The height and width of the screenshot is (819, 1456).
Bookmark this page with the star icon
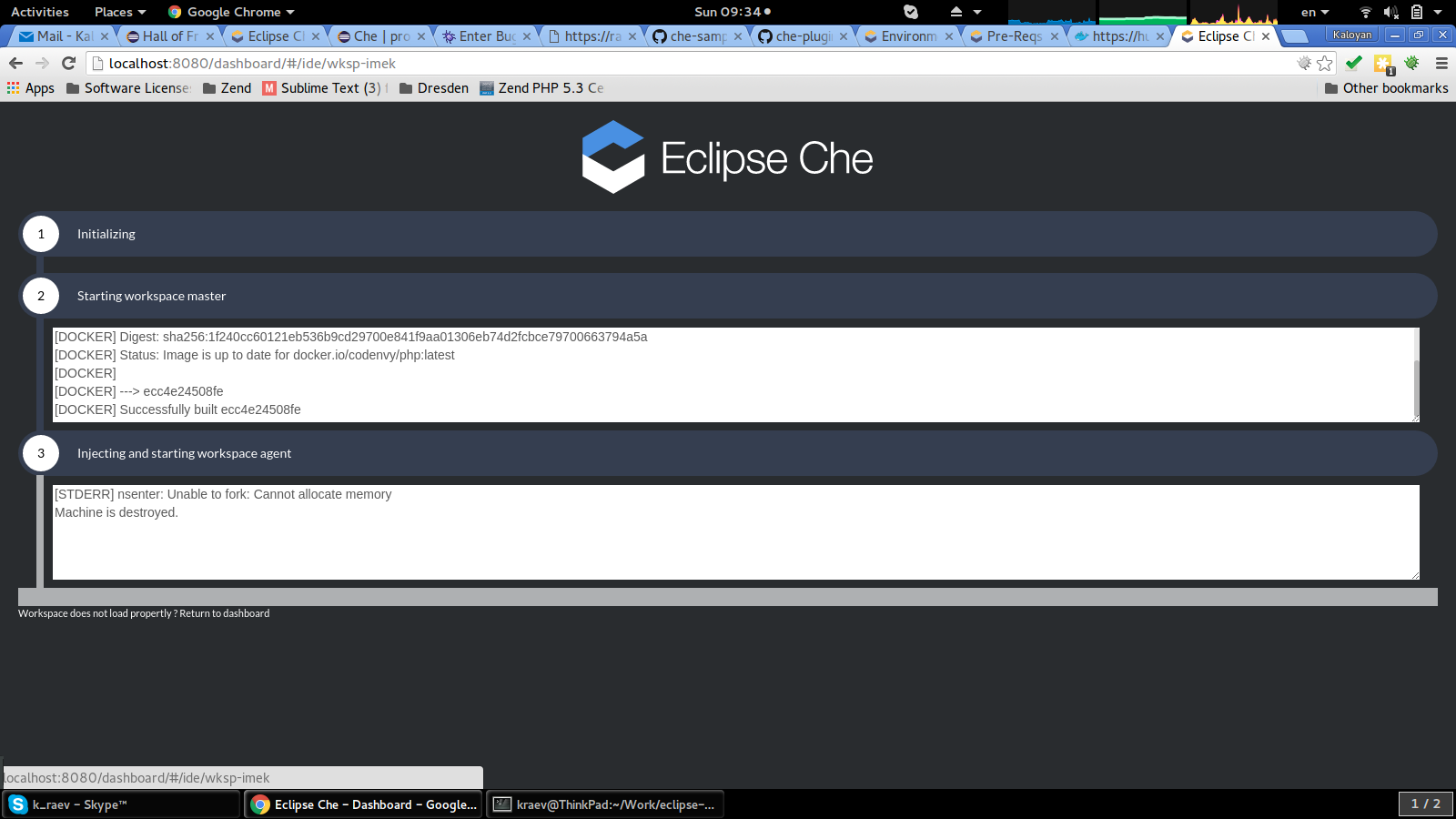click(1325, 63)
